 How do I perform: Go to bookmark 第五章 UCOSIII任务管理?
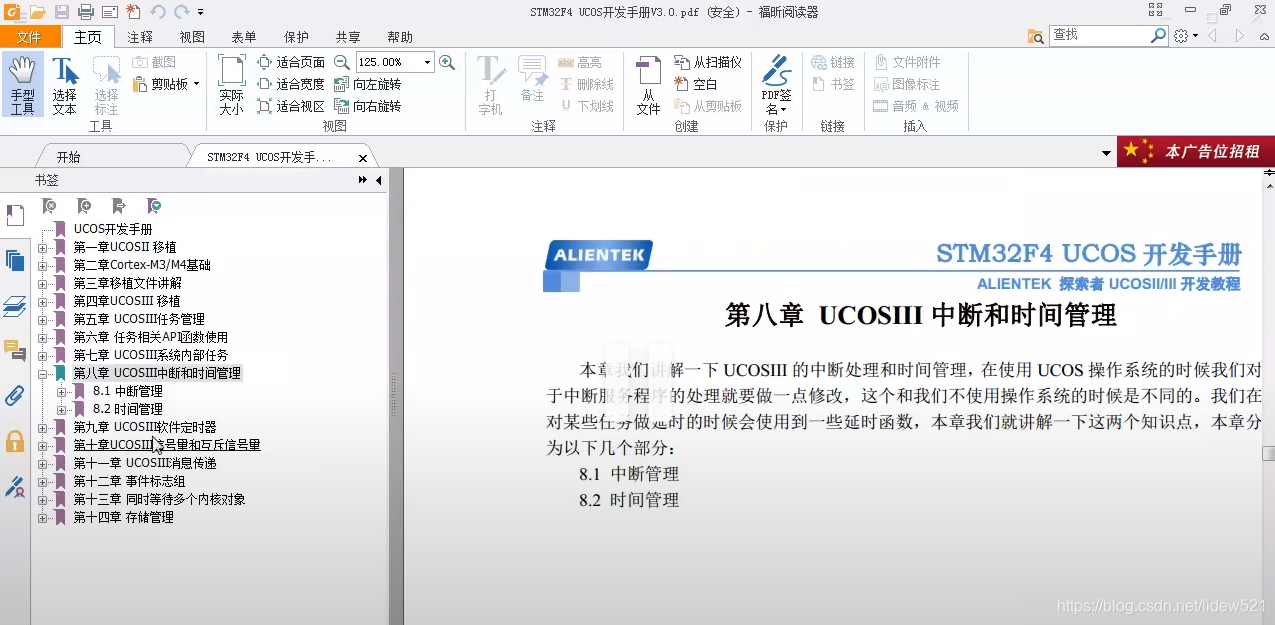click(139, 319)
